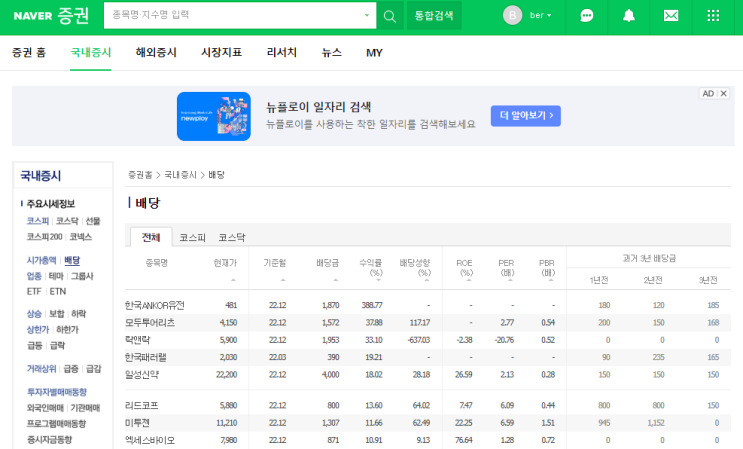The image size is (743, 449).
Task: Open 업종 sidebar link
Action: tap(34, 276)
